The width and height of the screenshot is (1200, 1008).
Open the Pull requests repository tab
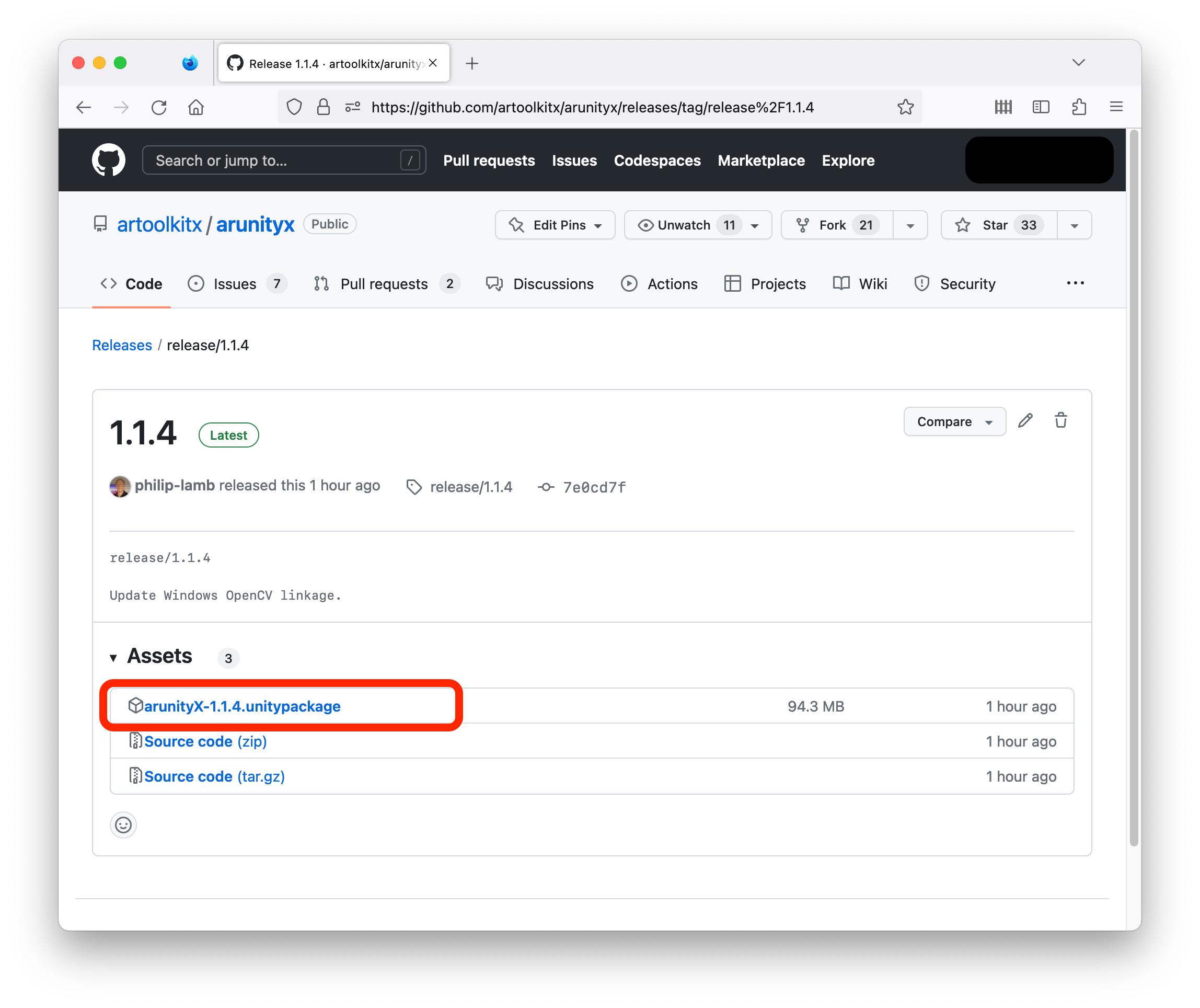pos(387,283)
